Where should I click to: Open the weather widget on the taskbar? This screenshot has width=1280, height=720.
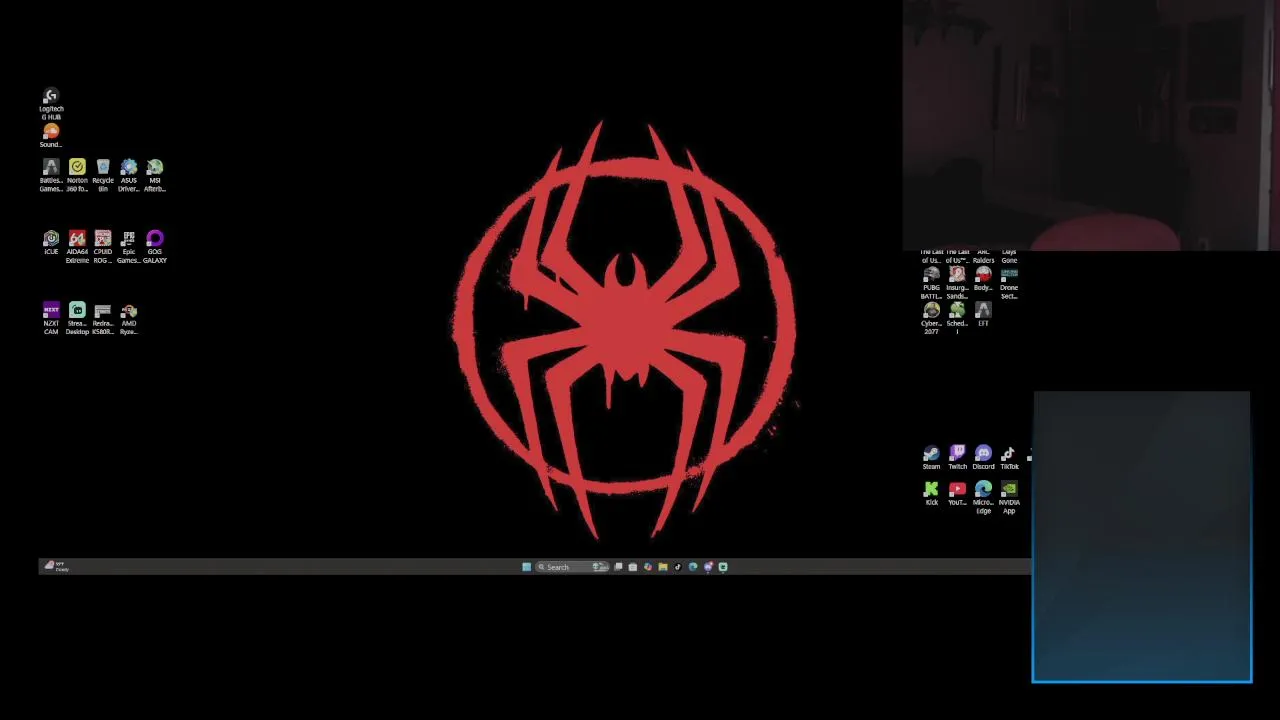pos(56,567)
